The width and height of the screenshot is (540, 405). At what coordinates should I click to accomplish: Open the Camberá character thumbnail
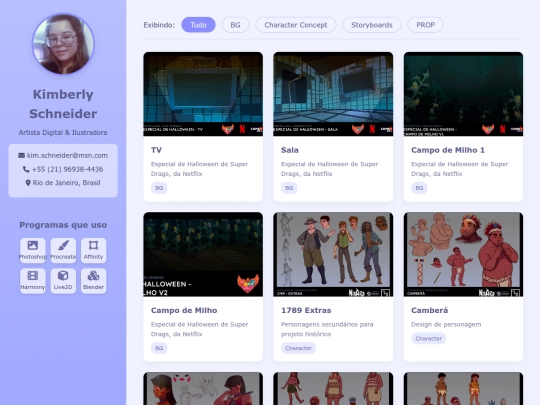[463, 254]
